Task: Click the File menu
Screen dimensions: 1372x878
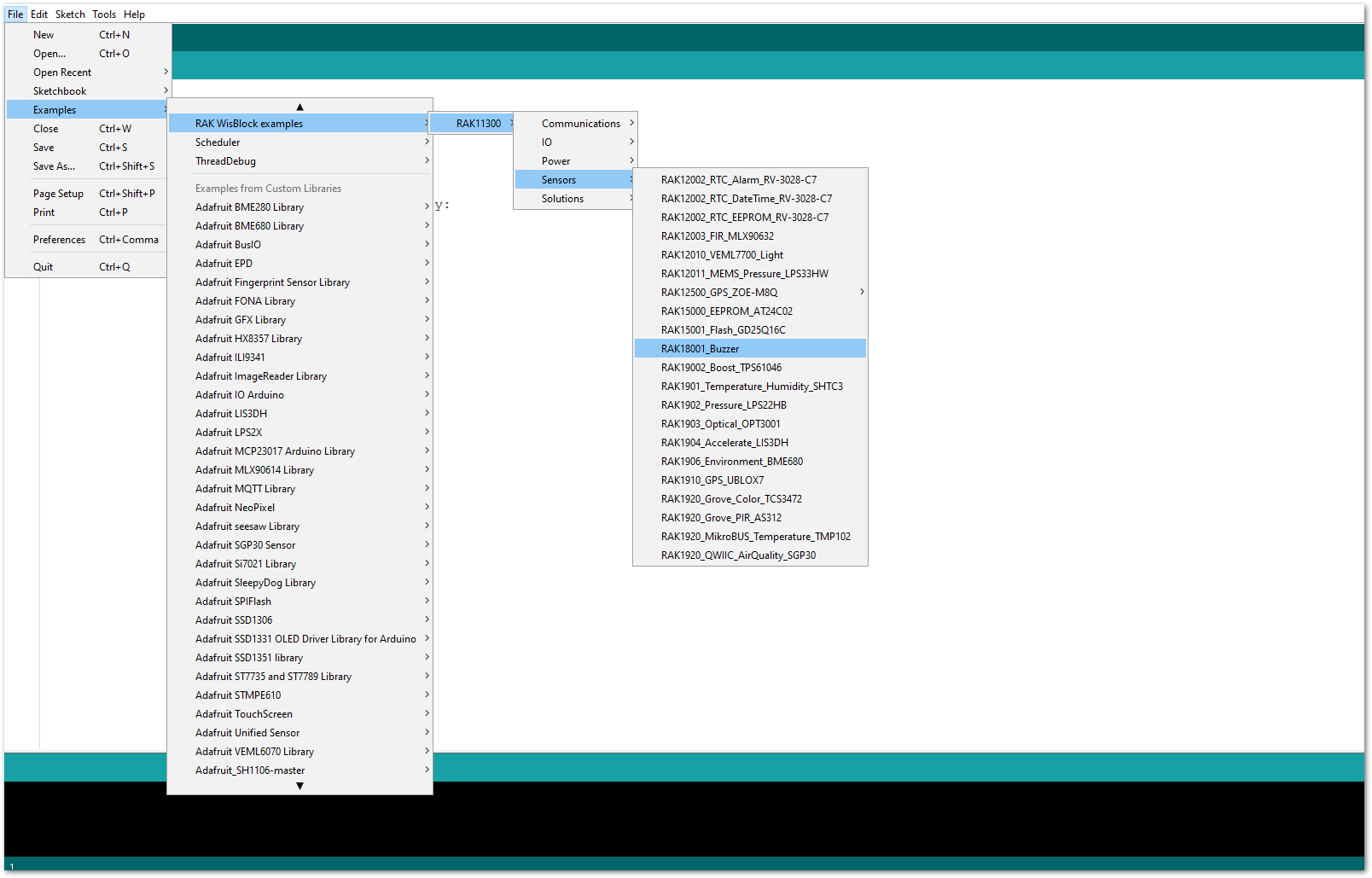Action: pyautogui.click(x=15, y=15)
